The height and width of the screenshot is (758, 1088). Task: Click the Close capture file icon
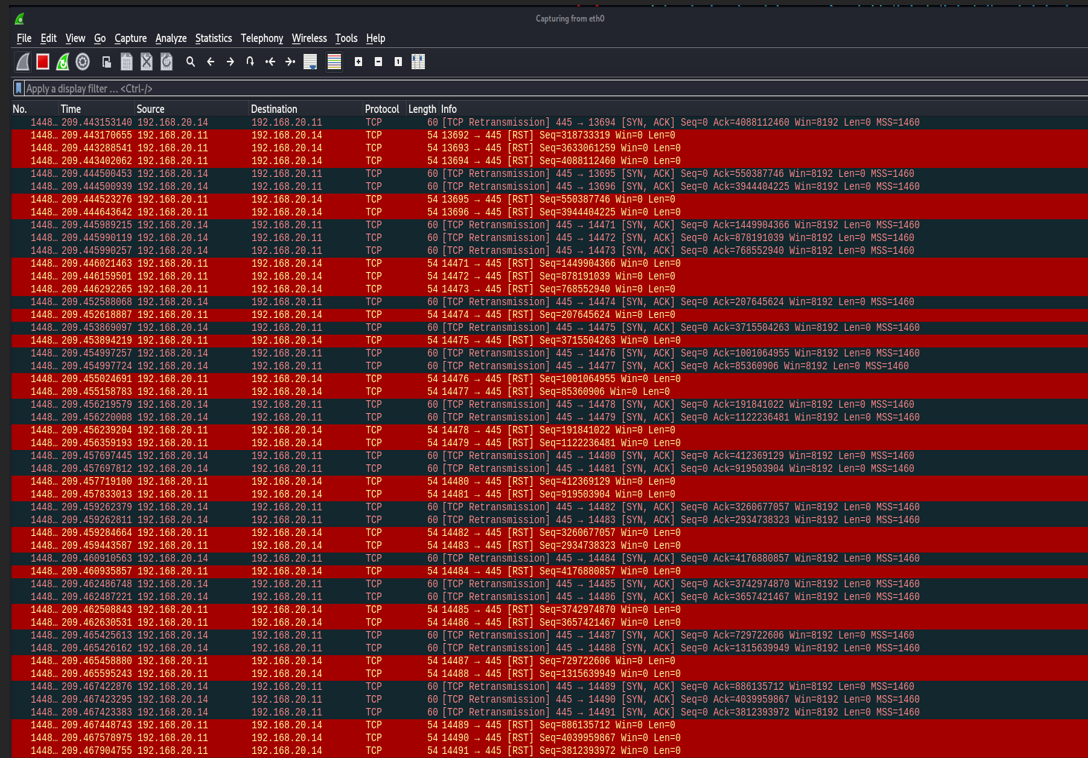146,61
